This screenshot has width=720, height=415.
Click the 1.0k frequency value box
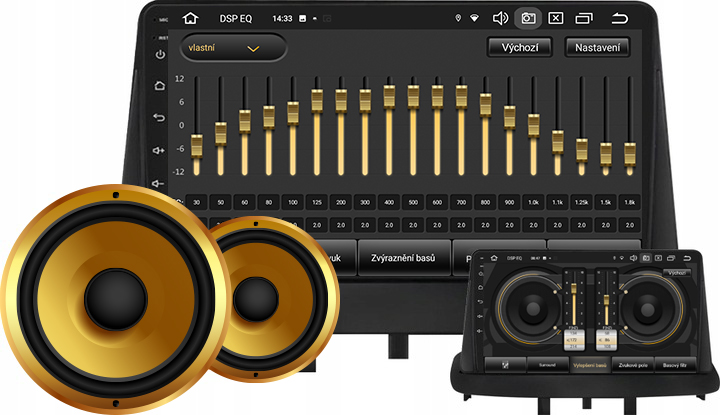pyautogui.click(x=533, y=203)
